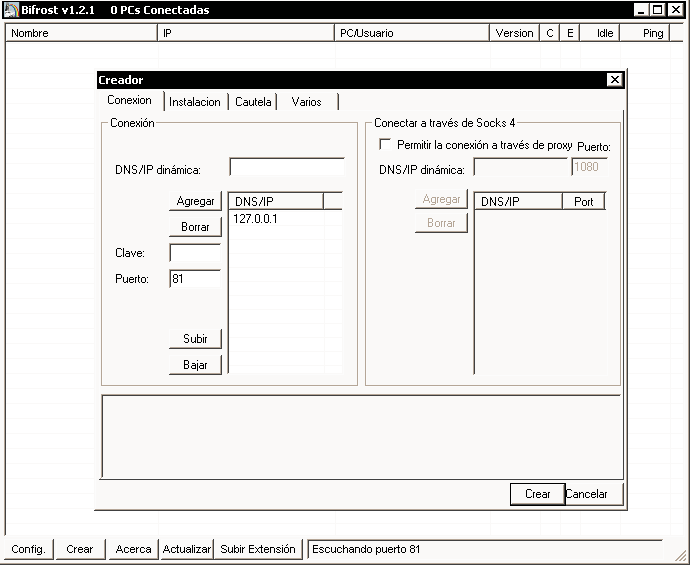This screenshot has width=690, height=565.
Task: Click the Idle column header
Action: tap(599, 33)
